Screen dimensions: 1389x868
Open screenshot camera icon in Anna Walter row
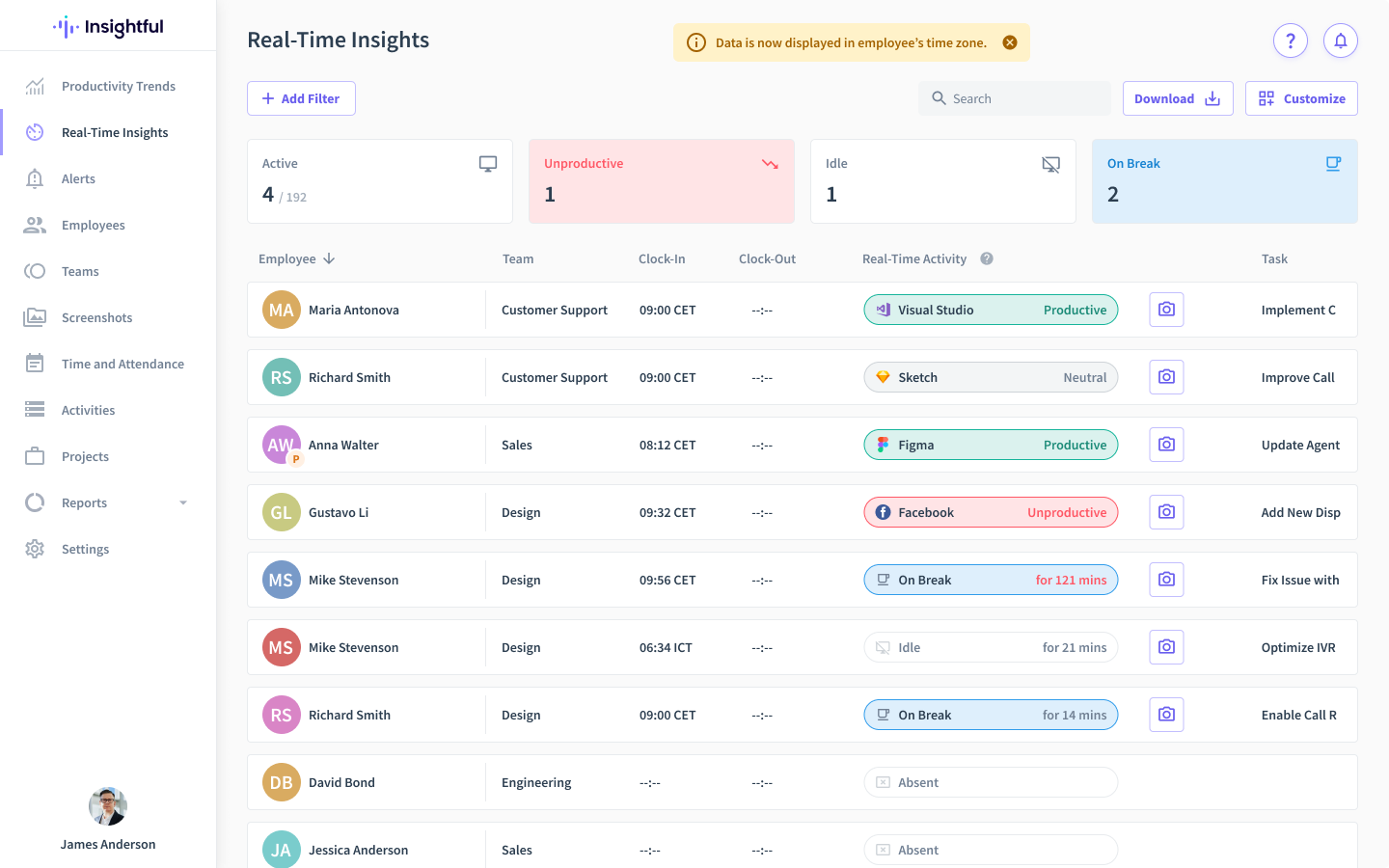point(1166,445)
